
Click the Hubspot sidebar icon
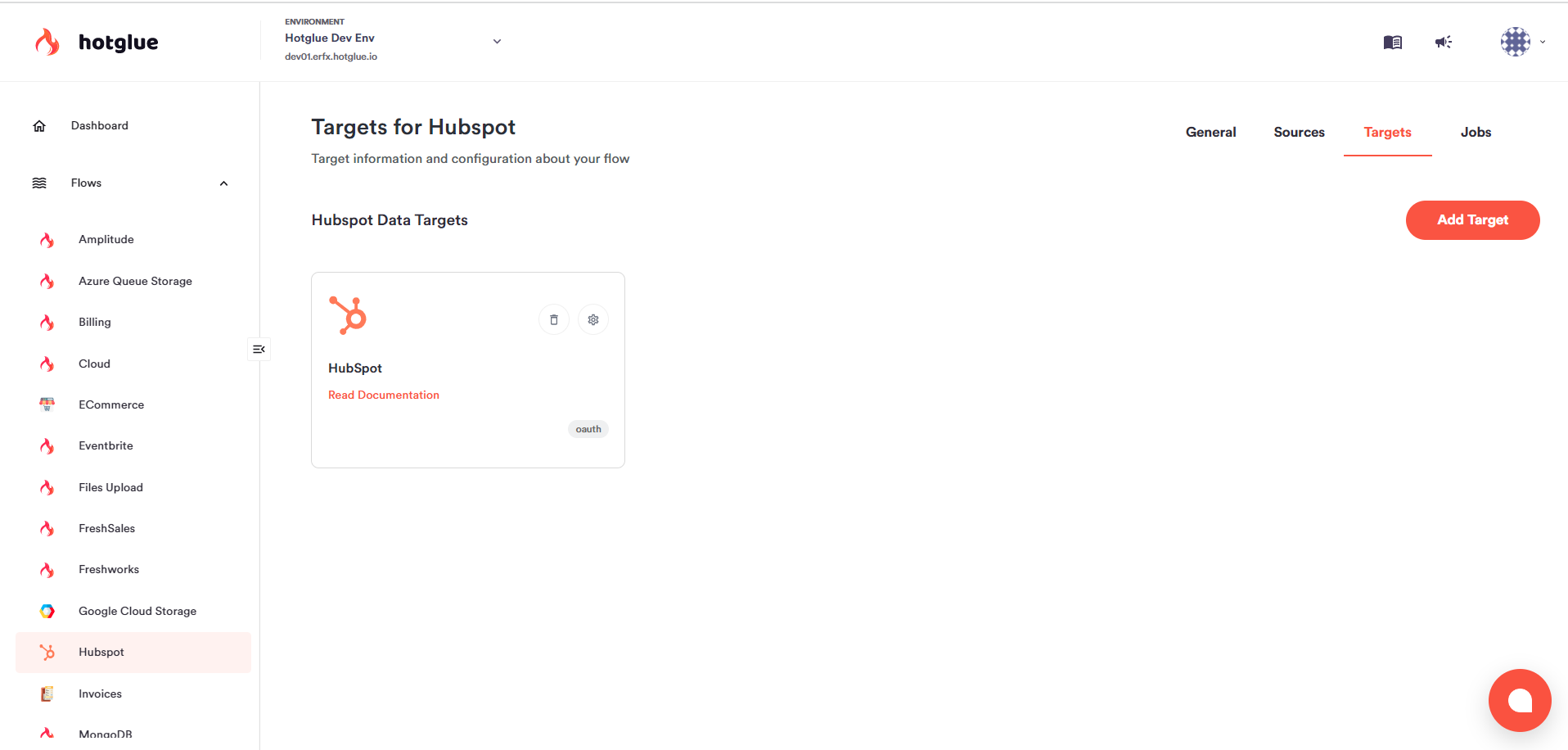tap(47, 653)
